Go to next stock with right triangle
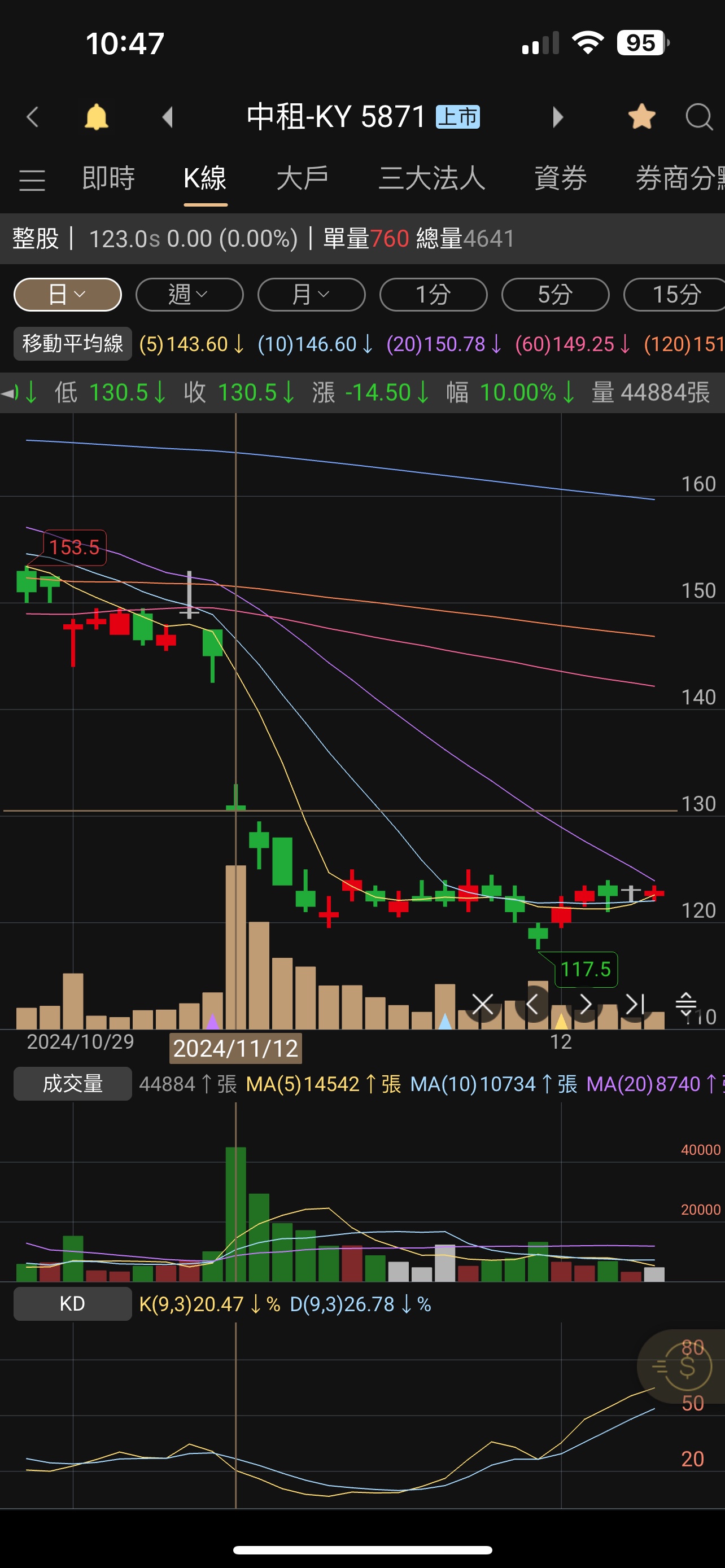Viewport: 725px width, 1568px height. (x=558, y=117)
